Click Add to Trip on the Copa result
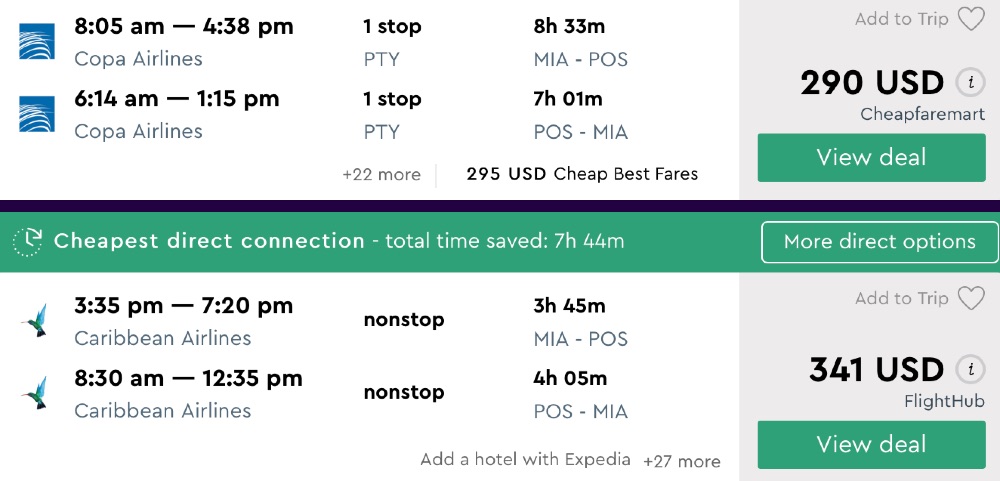The width and height of the screenshot is (1000, 481). tap(901, 19)
